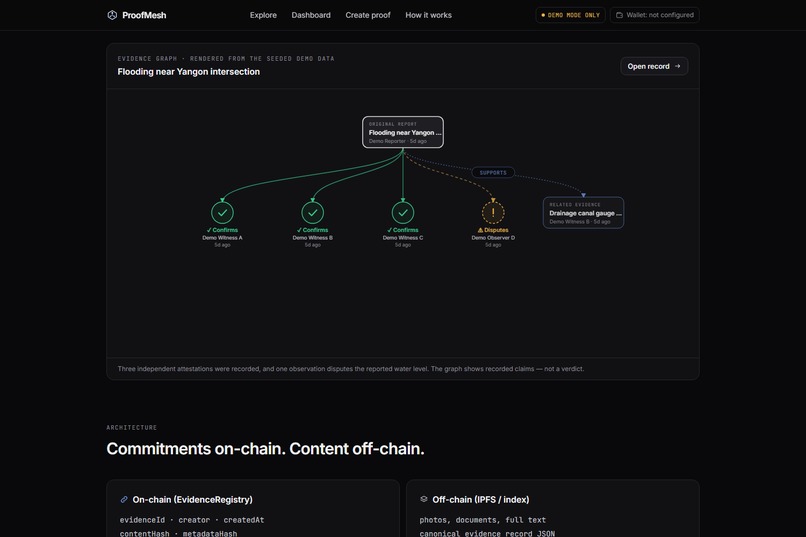Click the wallet icon in header
This screenshot has width=806, height=537.
(619, 15)
